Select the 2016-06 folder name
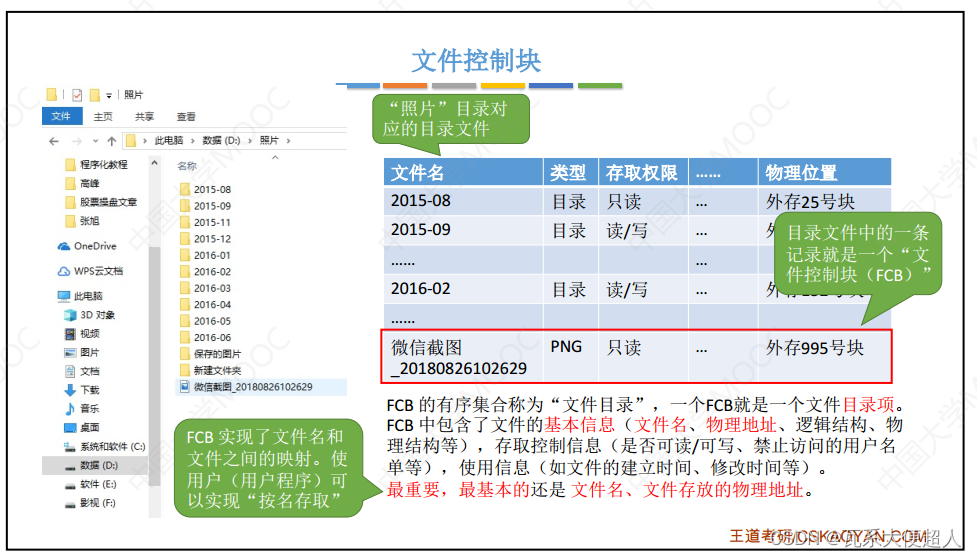The image size is (977, 558). click(212, 338)
